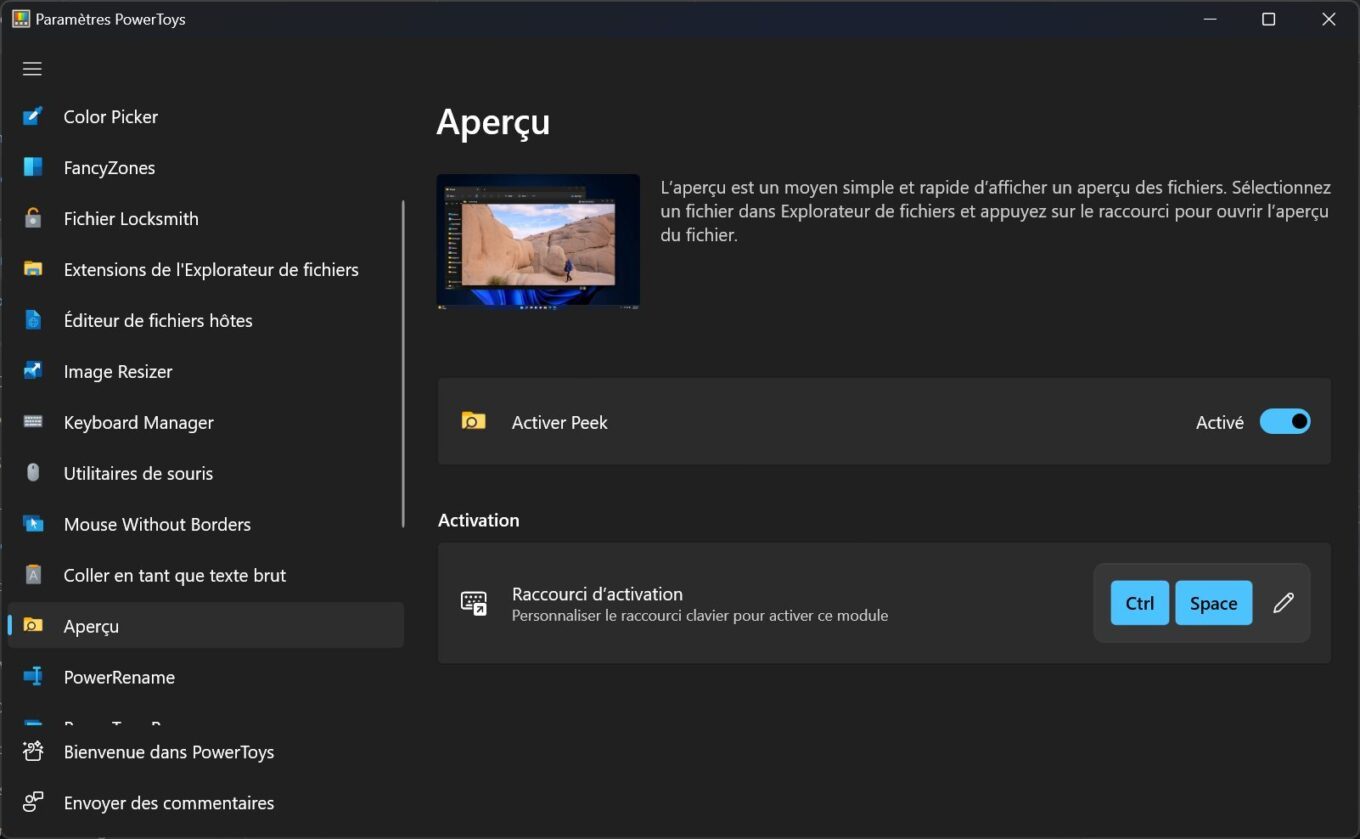Open Keyboard Manager settings

click(206, 423)
